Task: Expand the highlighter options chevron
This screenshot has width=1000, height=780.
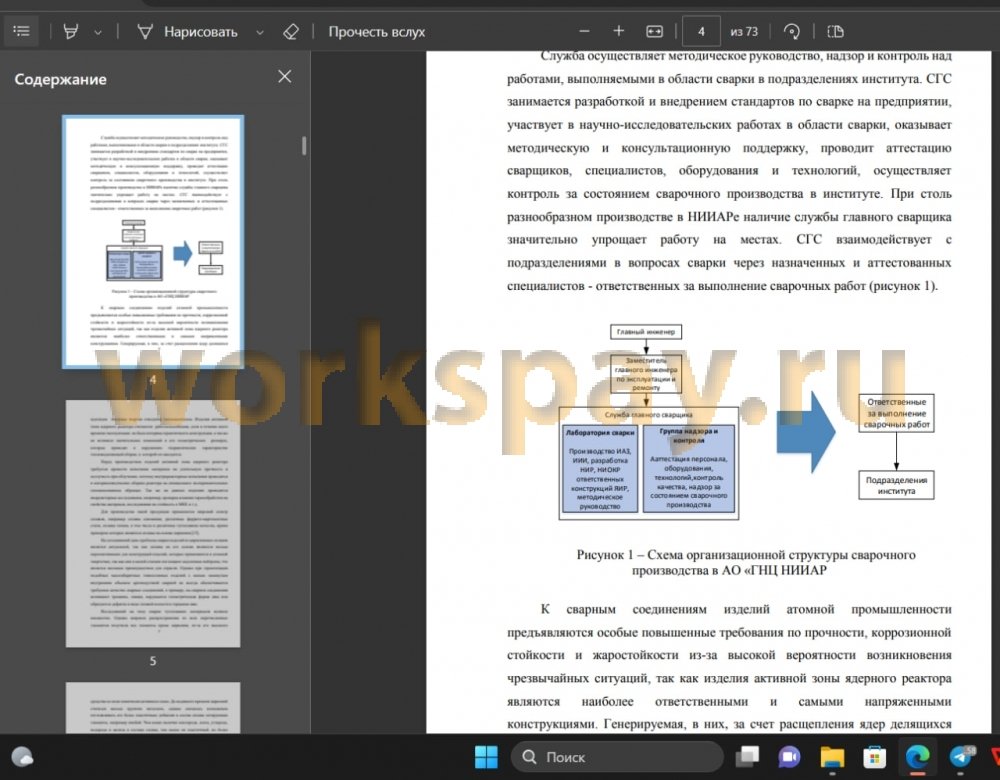Action: (98, 32)
